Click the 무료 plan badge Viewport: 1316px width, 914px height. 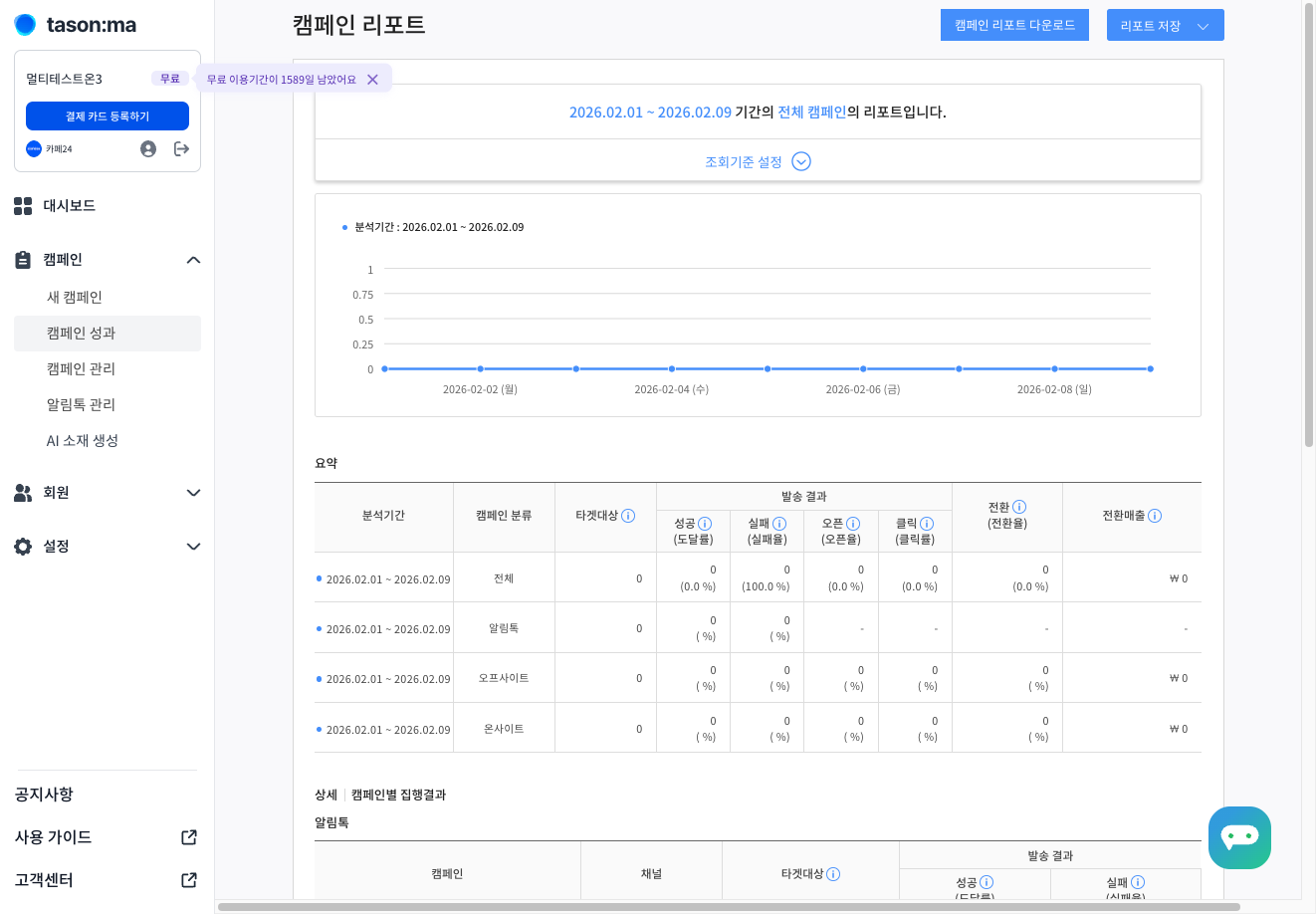(x=170, y=79)
